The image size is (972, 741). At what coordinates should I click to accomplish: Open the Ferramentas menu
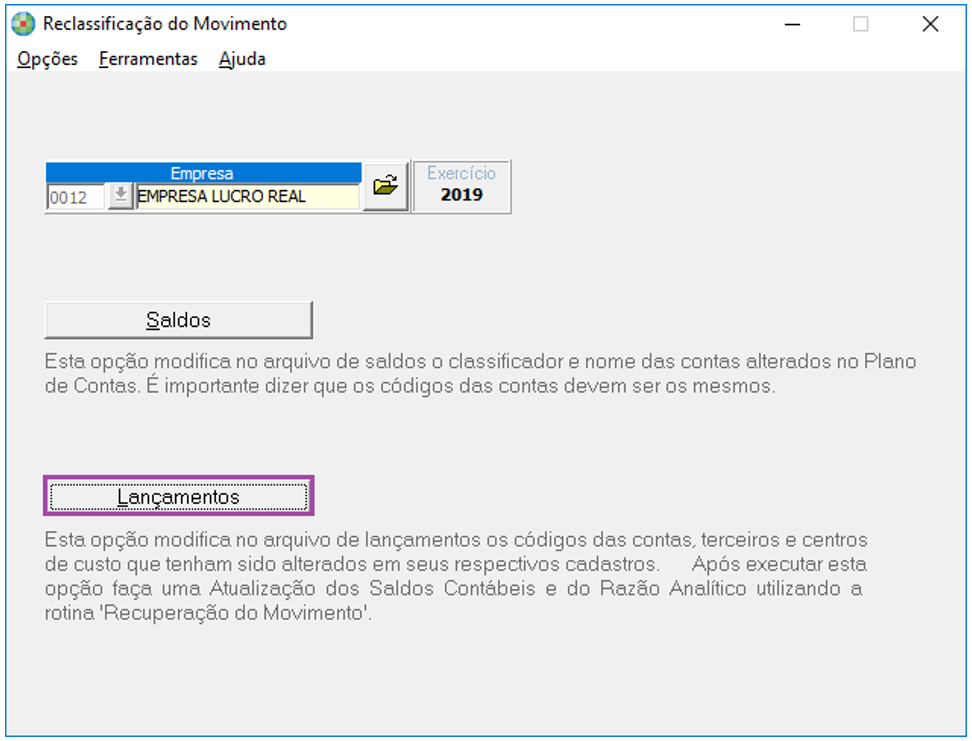click(x=148, y=59)
